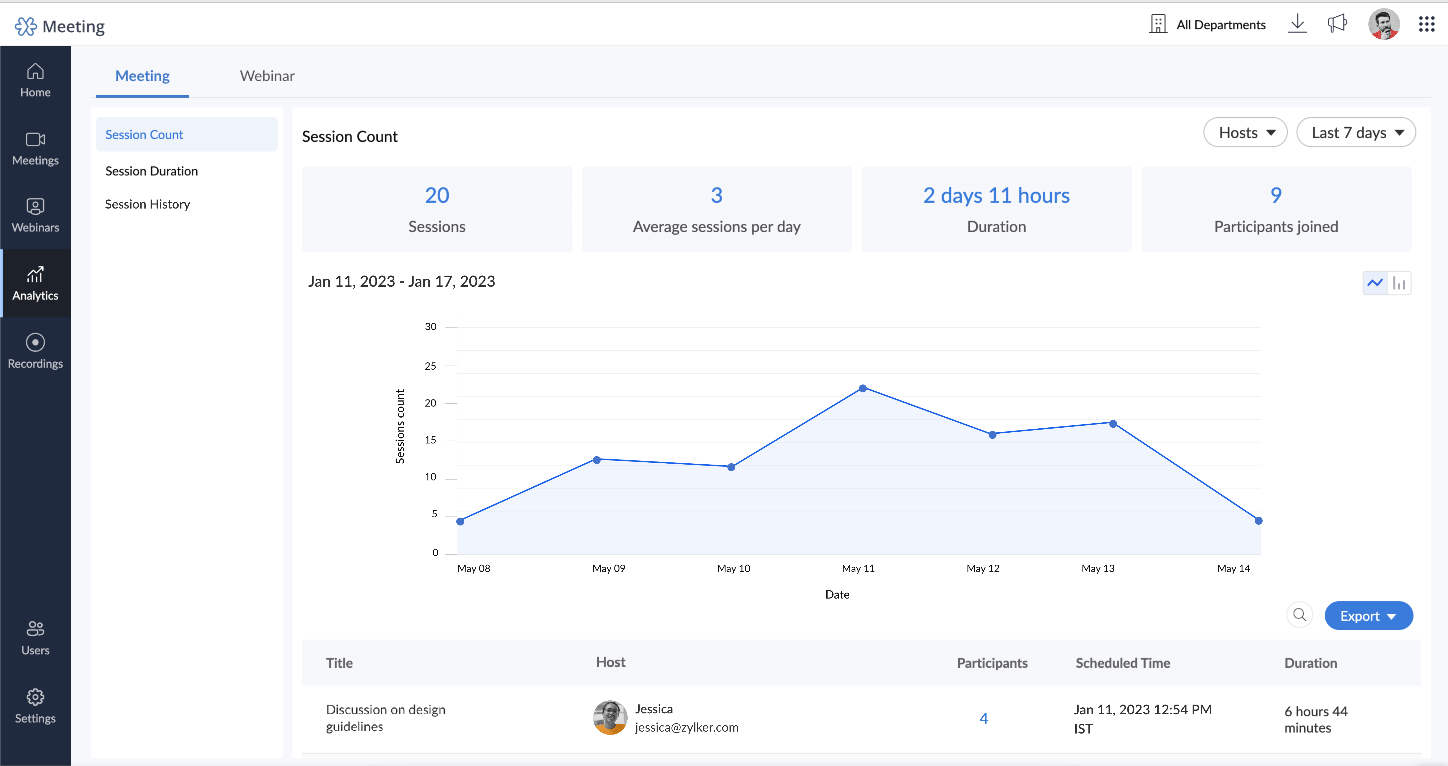The width and height of the screenshot is (1448, 766).
Task: Enable the line chart view
Action: [x=1375, y=283]
